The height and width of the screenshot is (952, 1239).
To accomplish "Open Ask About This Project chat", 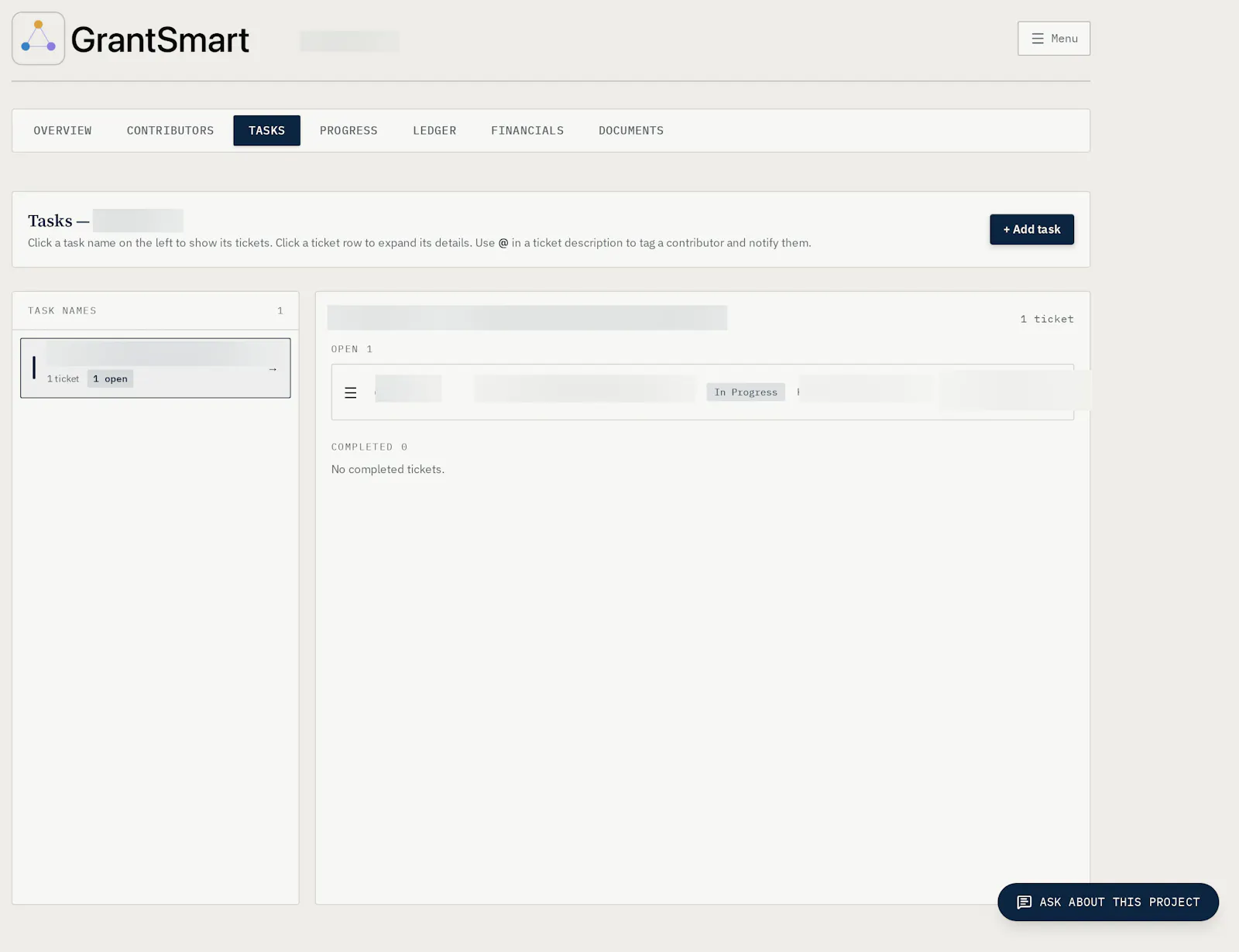I will [1107, 902].
